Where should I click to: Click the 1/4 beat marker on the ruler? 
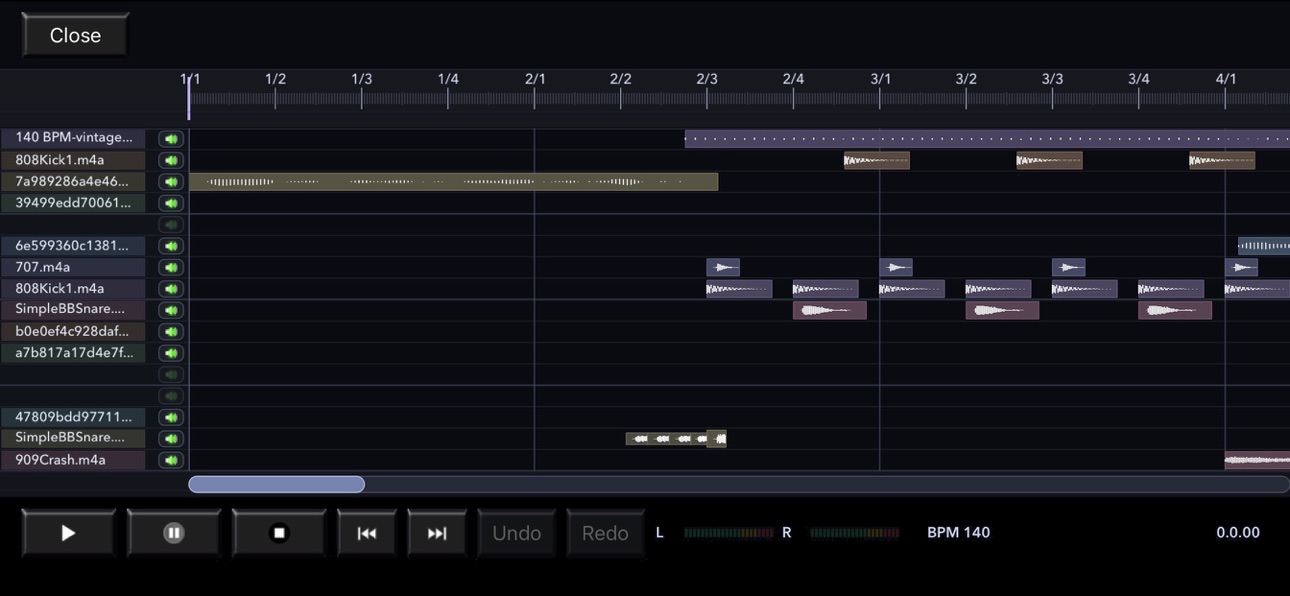pyautogui.click(x=448, y=79)
